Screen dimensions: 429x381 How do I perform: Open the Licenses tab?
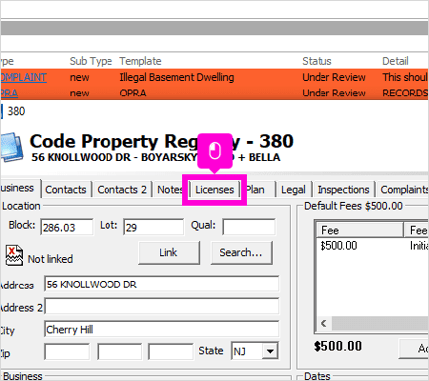coord(214,190)
